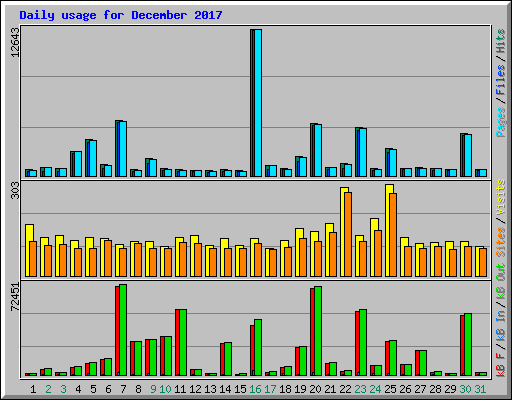Click day label 2 on x-axis

click(48, 389)
